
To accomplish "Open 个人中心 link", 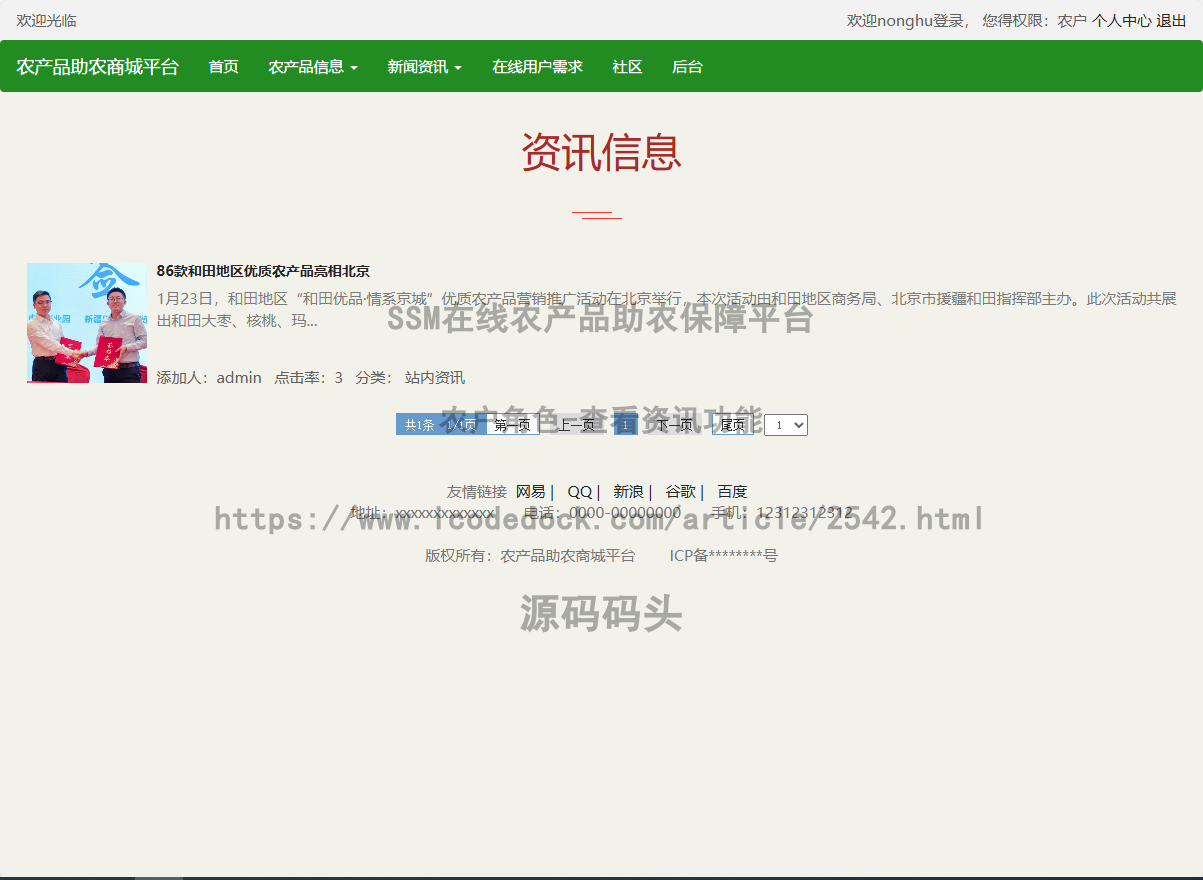I will [1121, 20].
